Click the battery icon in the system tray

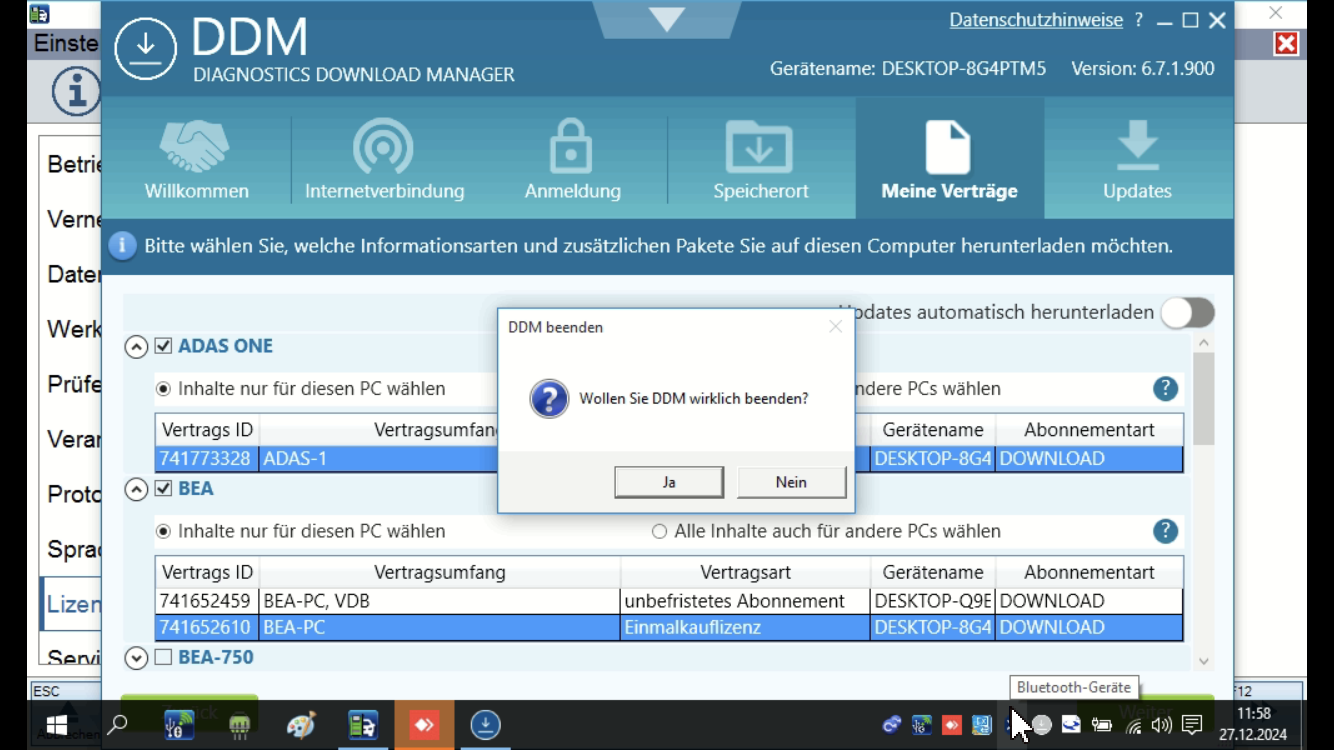tap(1101, 725)
